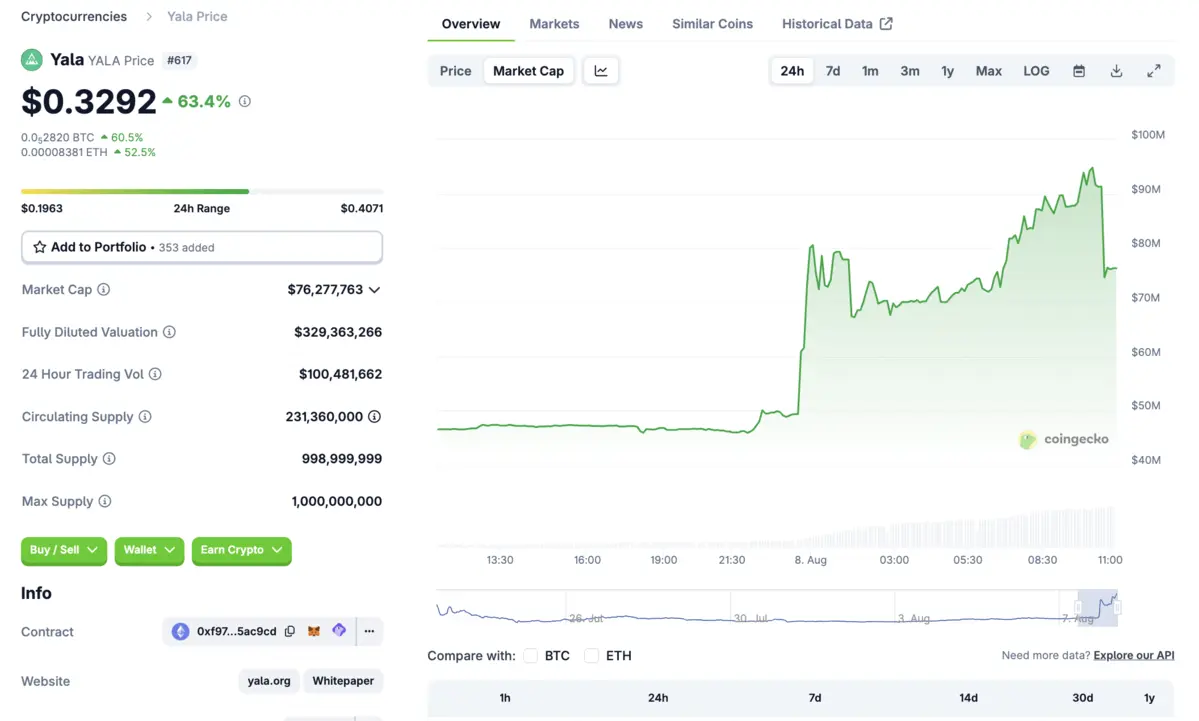
Task: Open the yala.org website link
Action: (269, 681)
